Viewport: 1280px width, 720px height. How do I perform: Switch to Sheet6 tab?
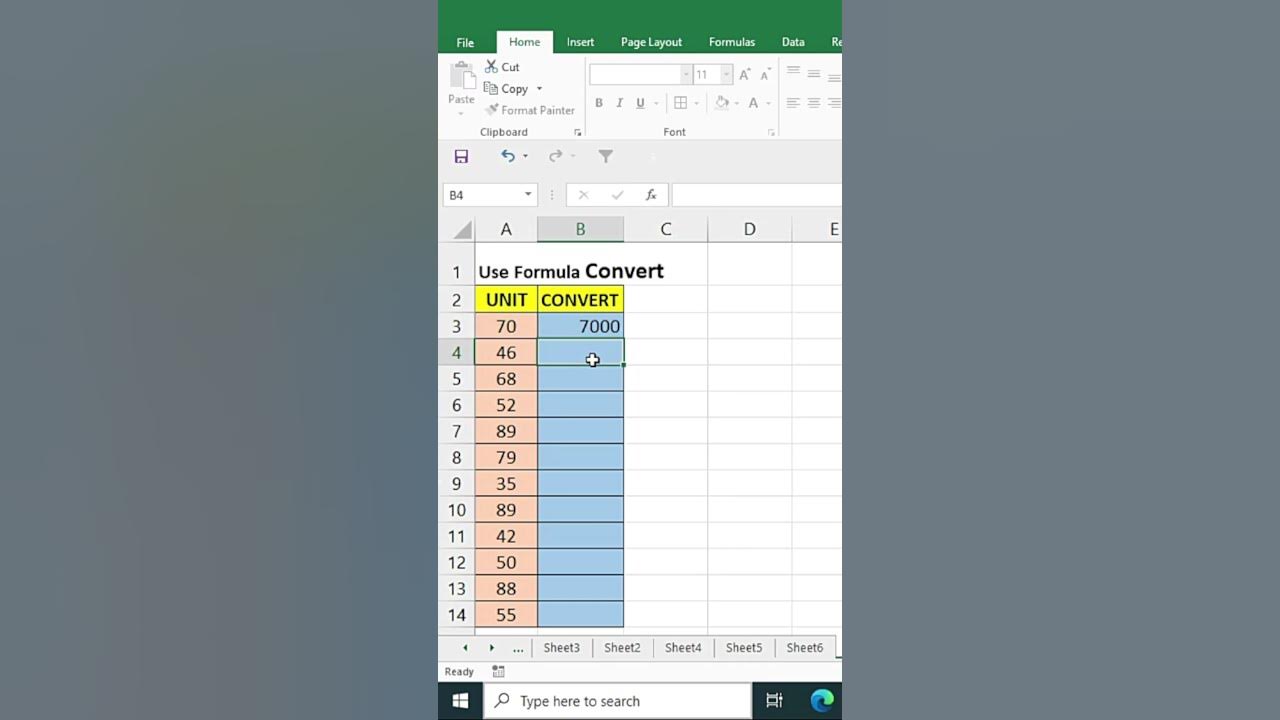pyautogui.click(x=805, y=647)
